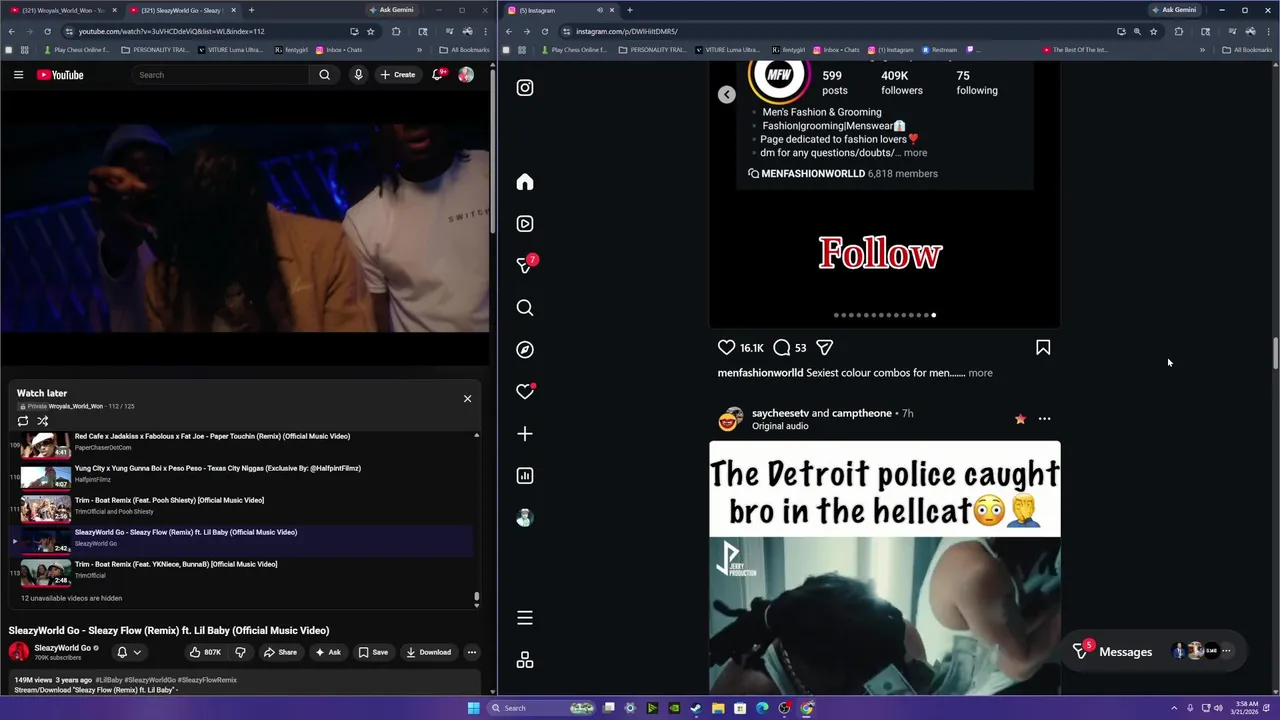Share the menfashionworlld post
1280x720 pixels.
click(x=824, y=347)
